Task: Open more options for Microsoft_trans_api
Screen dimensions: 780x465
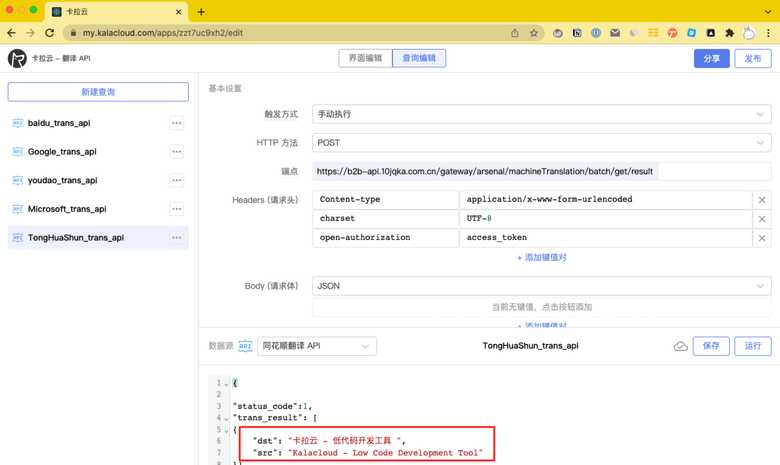Action: tap(177, 209)
